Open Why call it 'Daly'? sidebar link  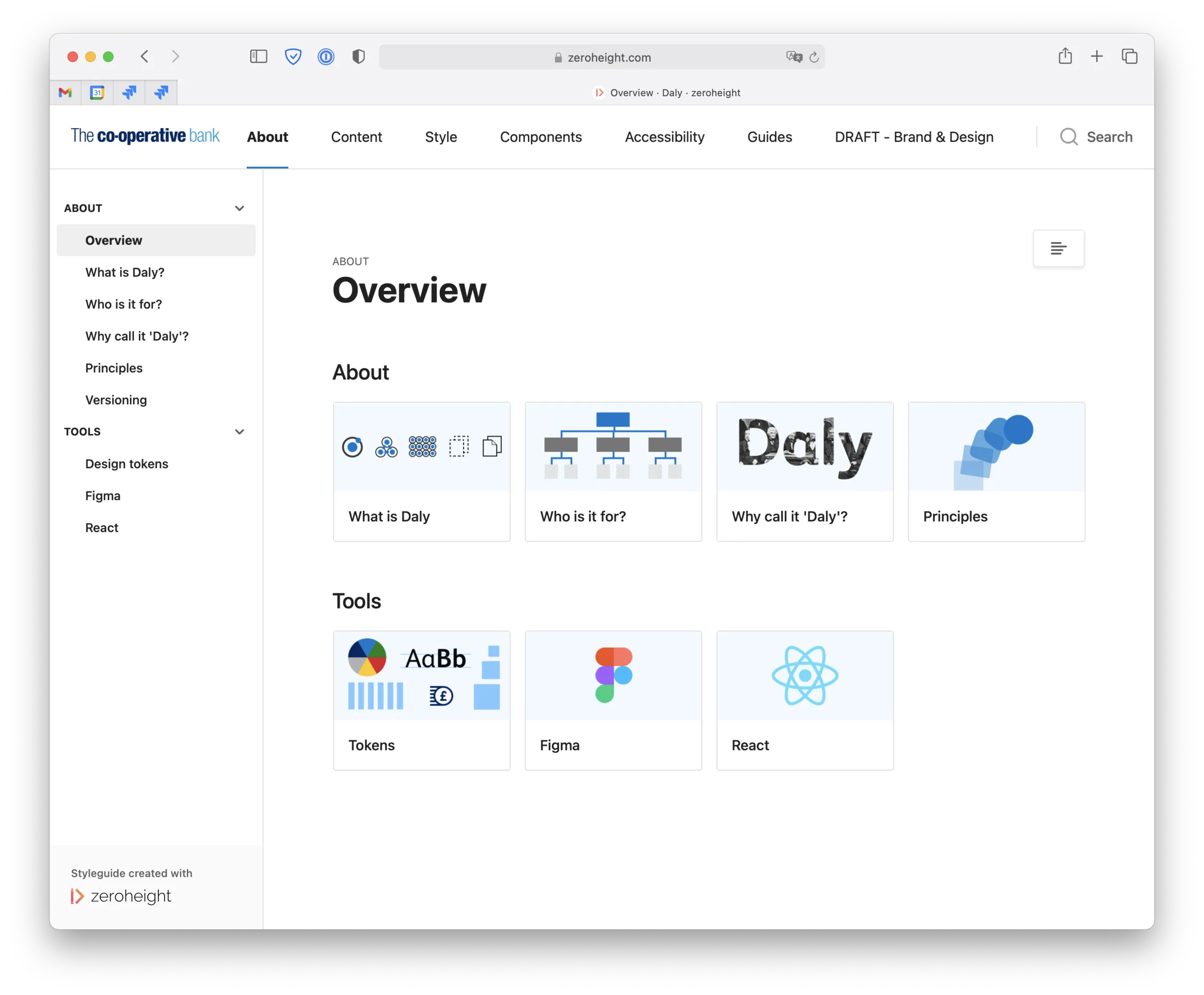(137, 336)
